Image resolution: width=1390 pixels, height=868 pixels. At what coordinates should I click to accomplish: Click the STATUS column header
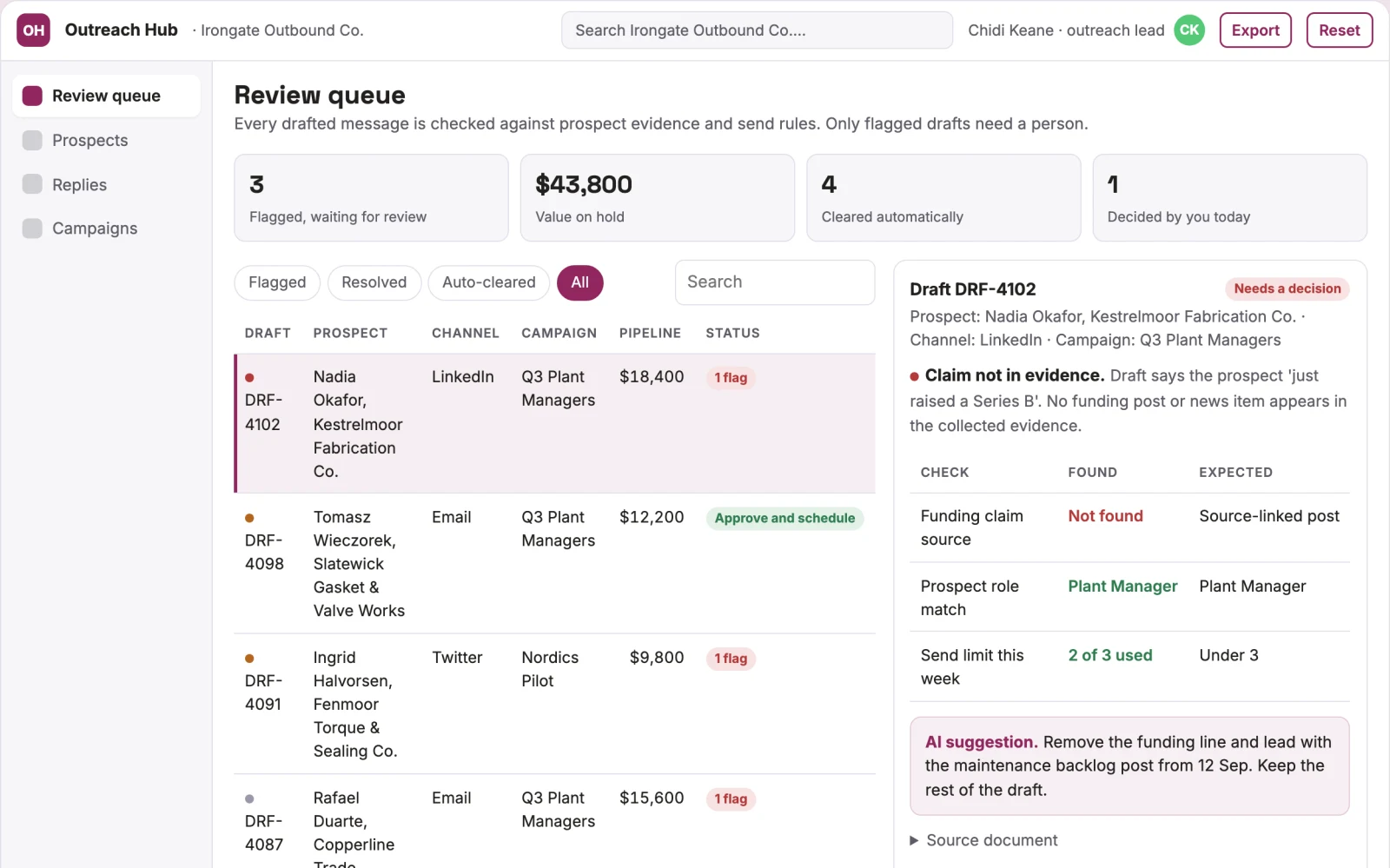click(x=732, y=333)
